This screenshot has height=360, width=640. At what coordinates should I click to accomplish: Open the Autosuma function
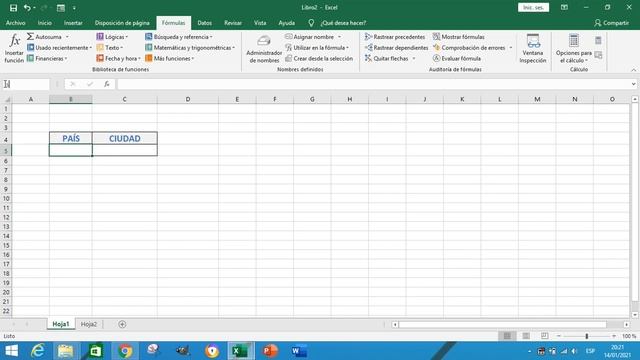pos(48,37)
